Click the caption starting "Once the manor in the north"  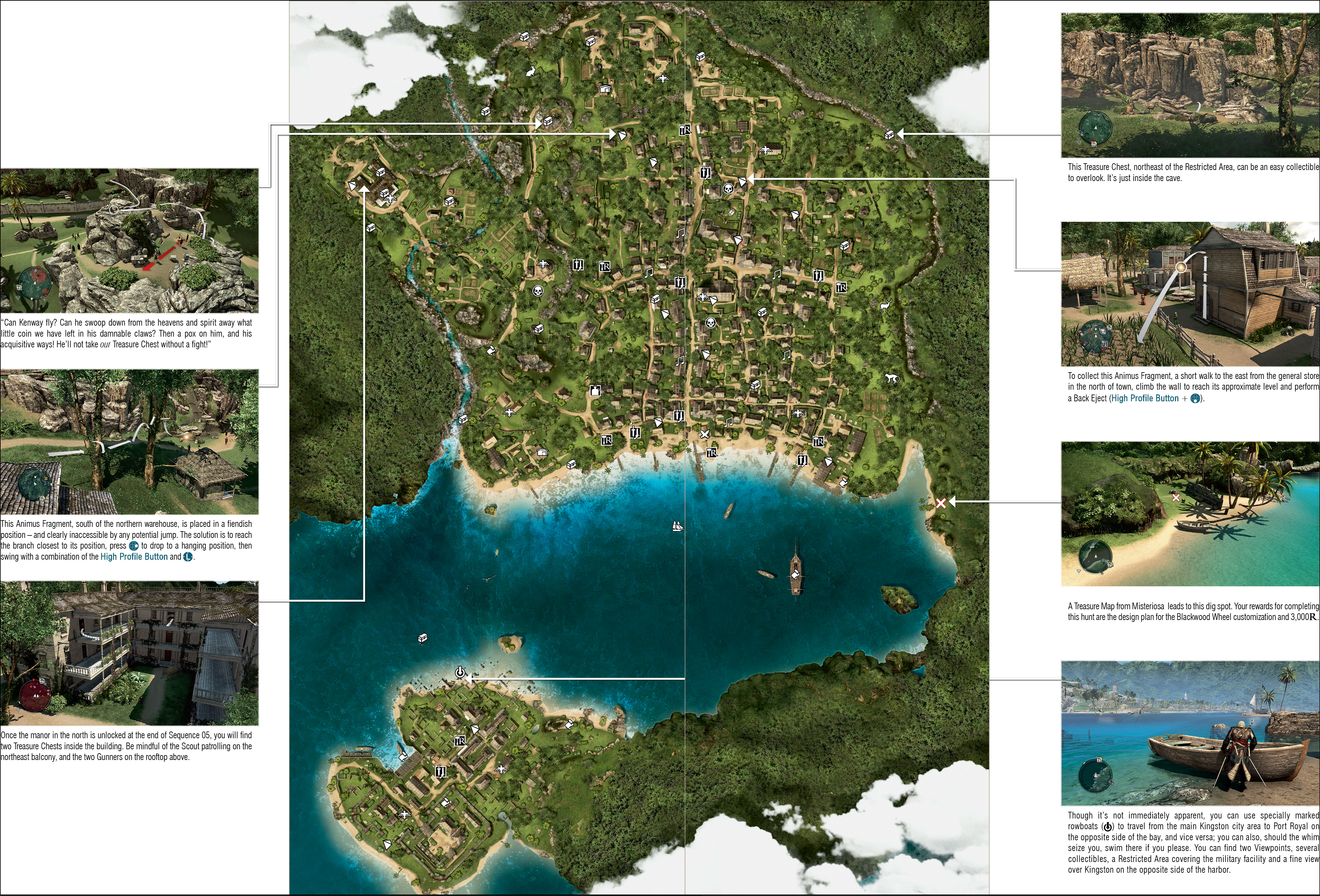126,746
